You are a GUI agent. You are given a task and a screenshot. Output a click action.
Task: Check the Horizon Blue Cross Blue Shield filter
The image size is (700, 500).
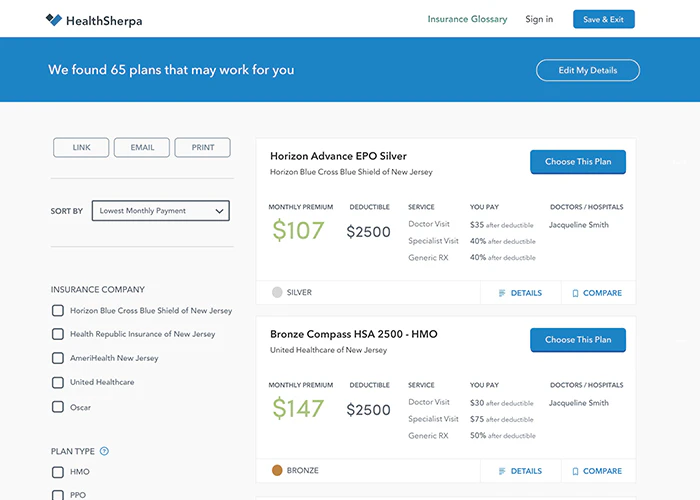tap(58, 310)
